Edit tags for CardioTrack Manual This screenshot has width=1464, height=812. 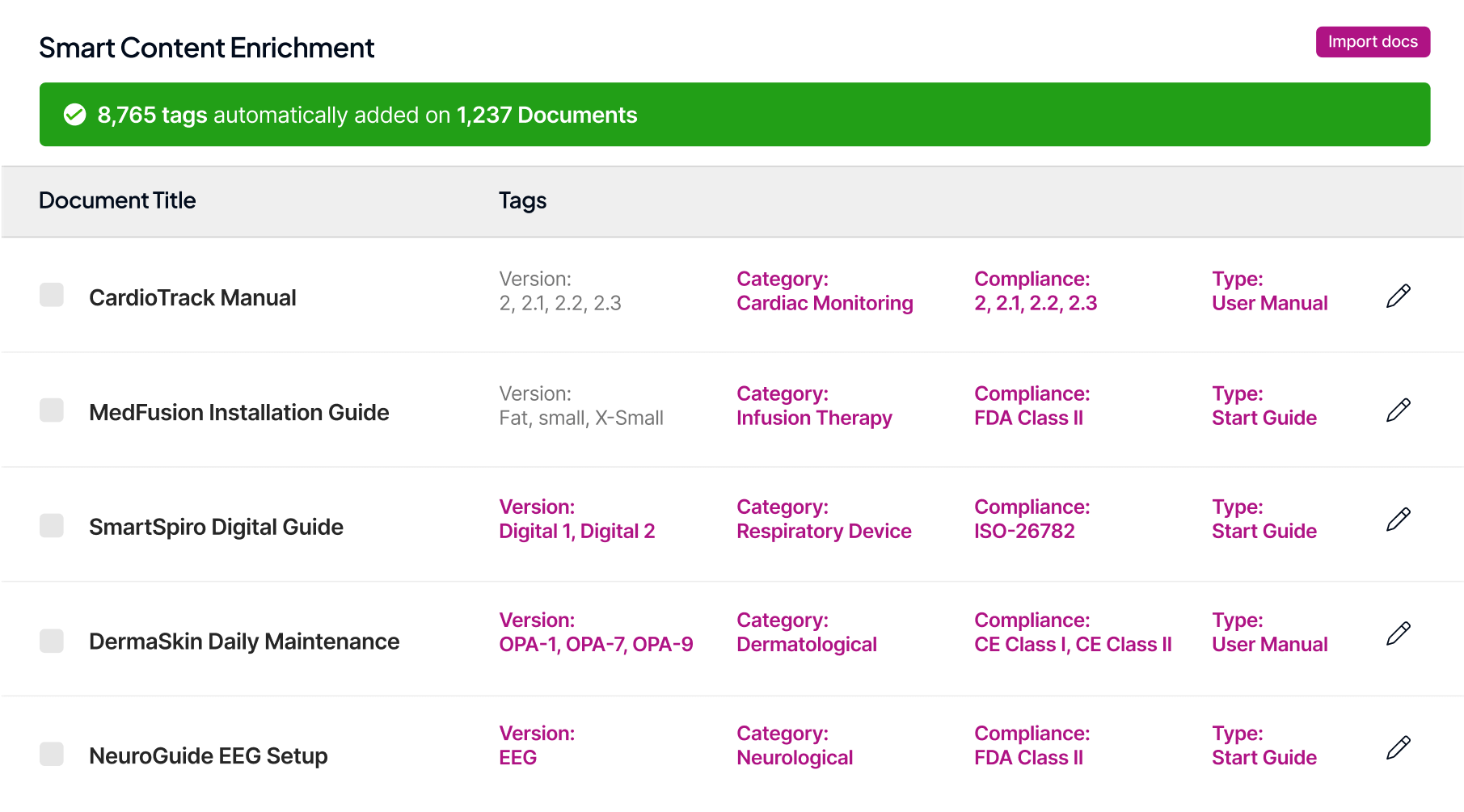(1398, 296)
